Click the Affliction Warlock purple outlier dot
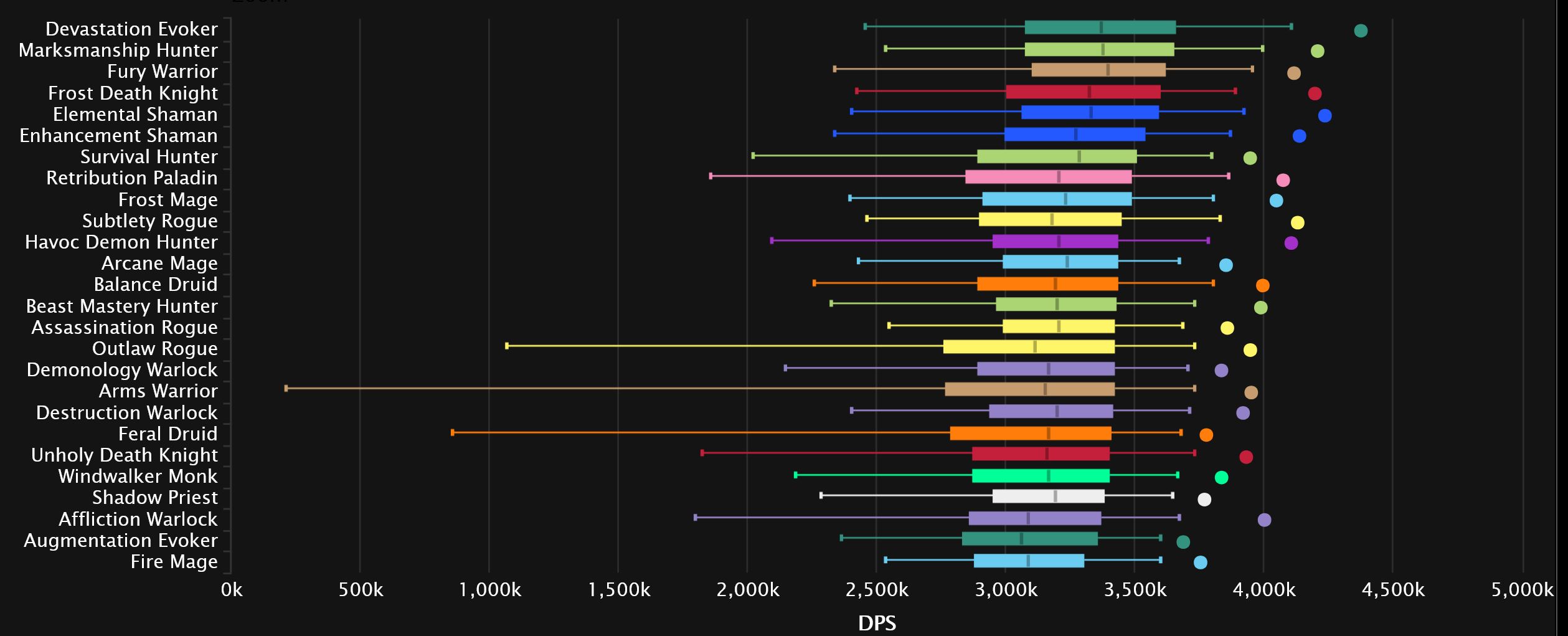This screenshot has height=636, width=1568. point(1264,520)
